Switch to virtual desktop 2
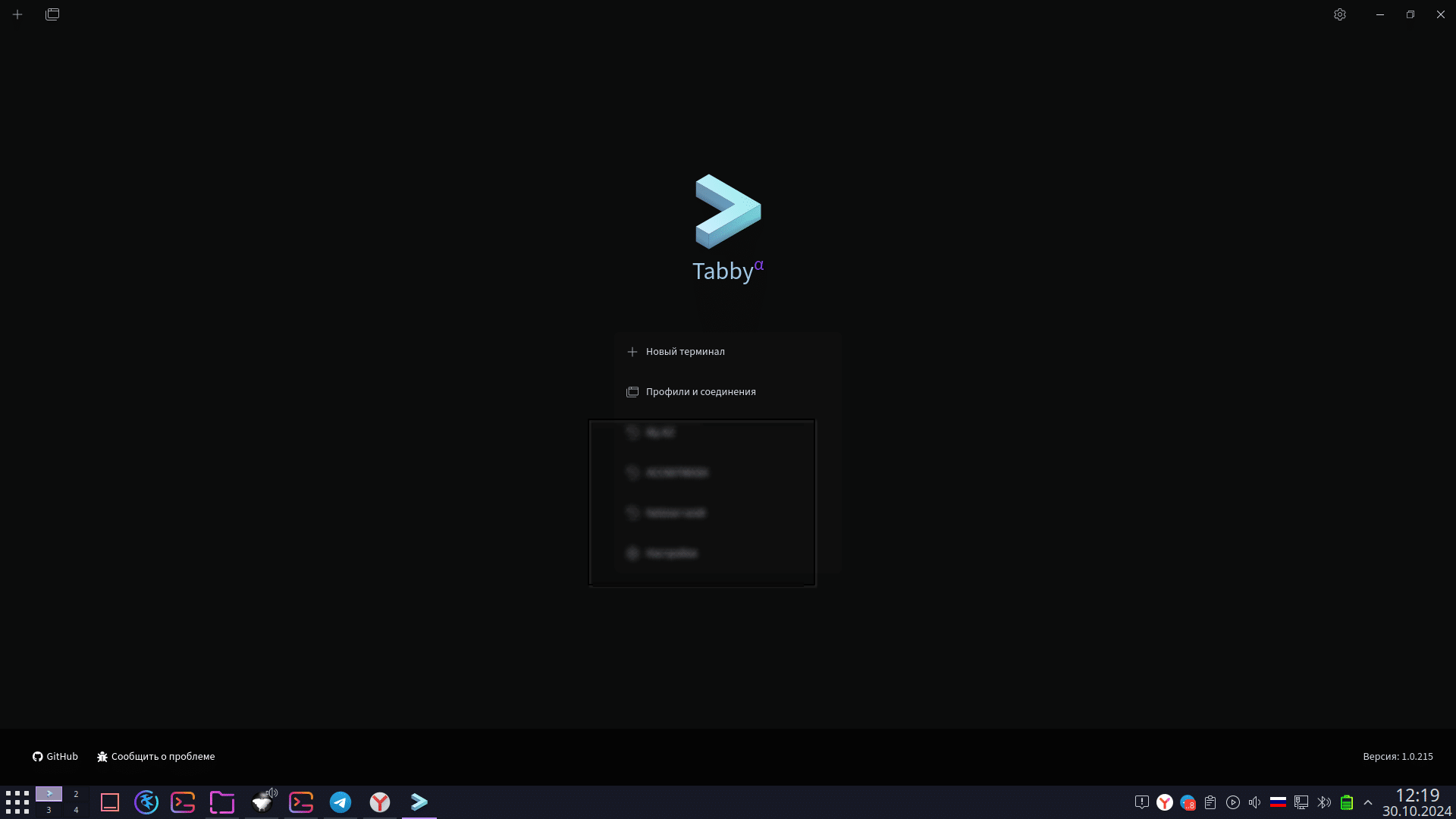This screenshot has width=1456, height=819. [76, 794]
